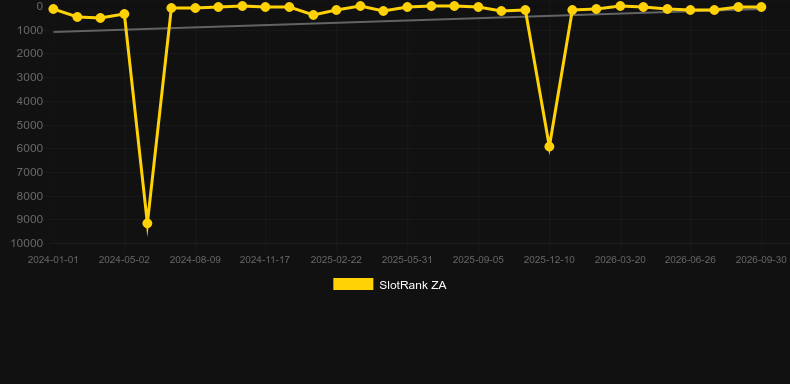Click the data point above 2024-11-17
Viewport: 790px width, 384px height.
coord(266,7)
